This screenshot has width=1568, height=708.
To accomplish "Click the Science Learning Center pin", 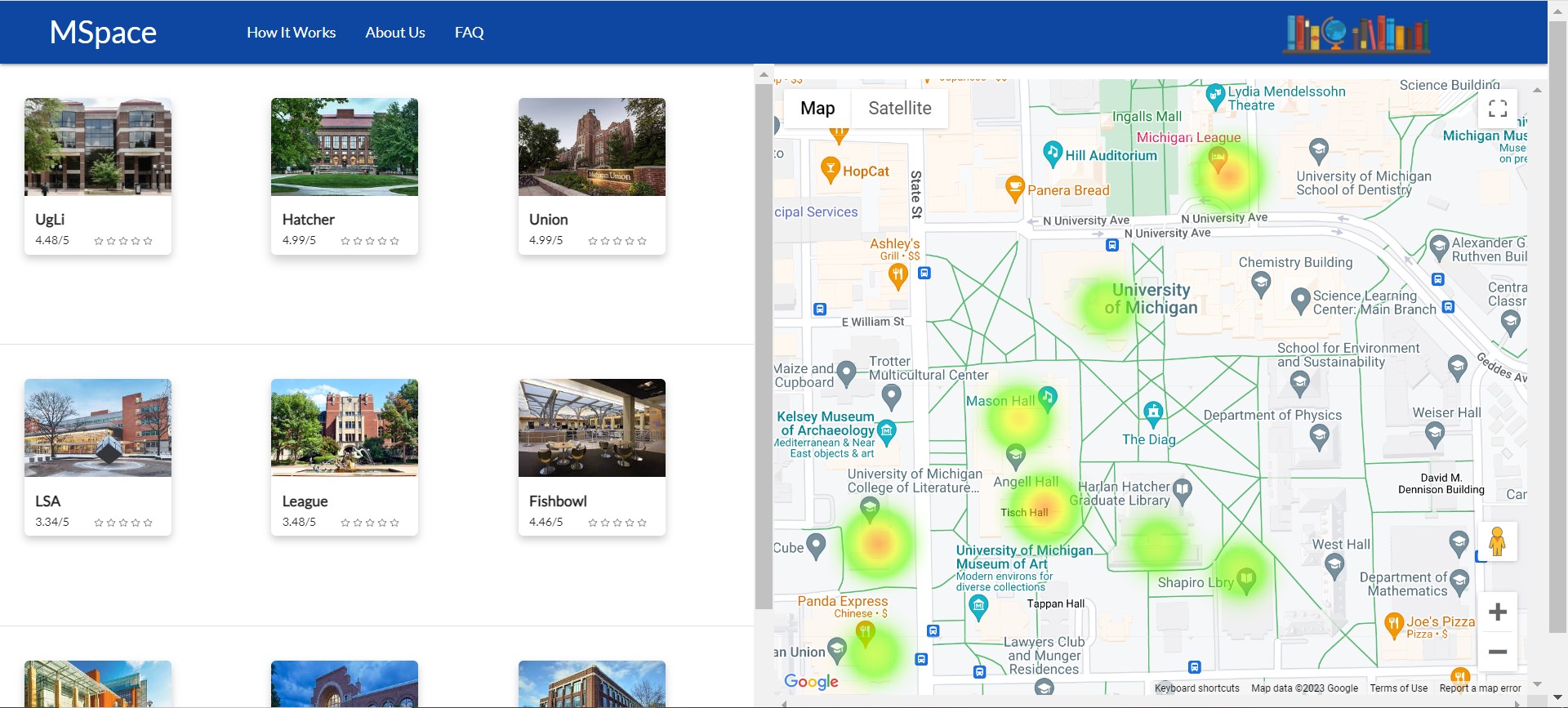I will click(x=1300, y=301).
